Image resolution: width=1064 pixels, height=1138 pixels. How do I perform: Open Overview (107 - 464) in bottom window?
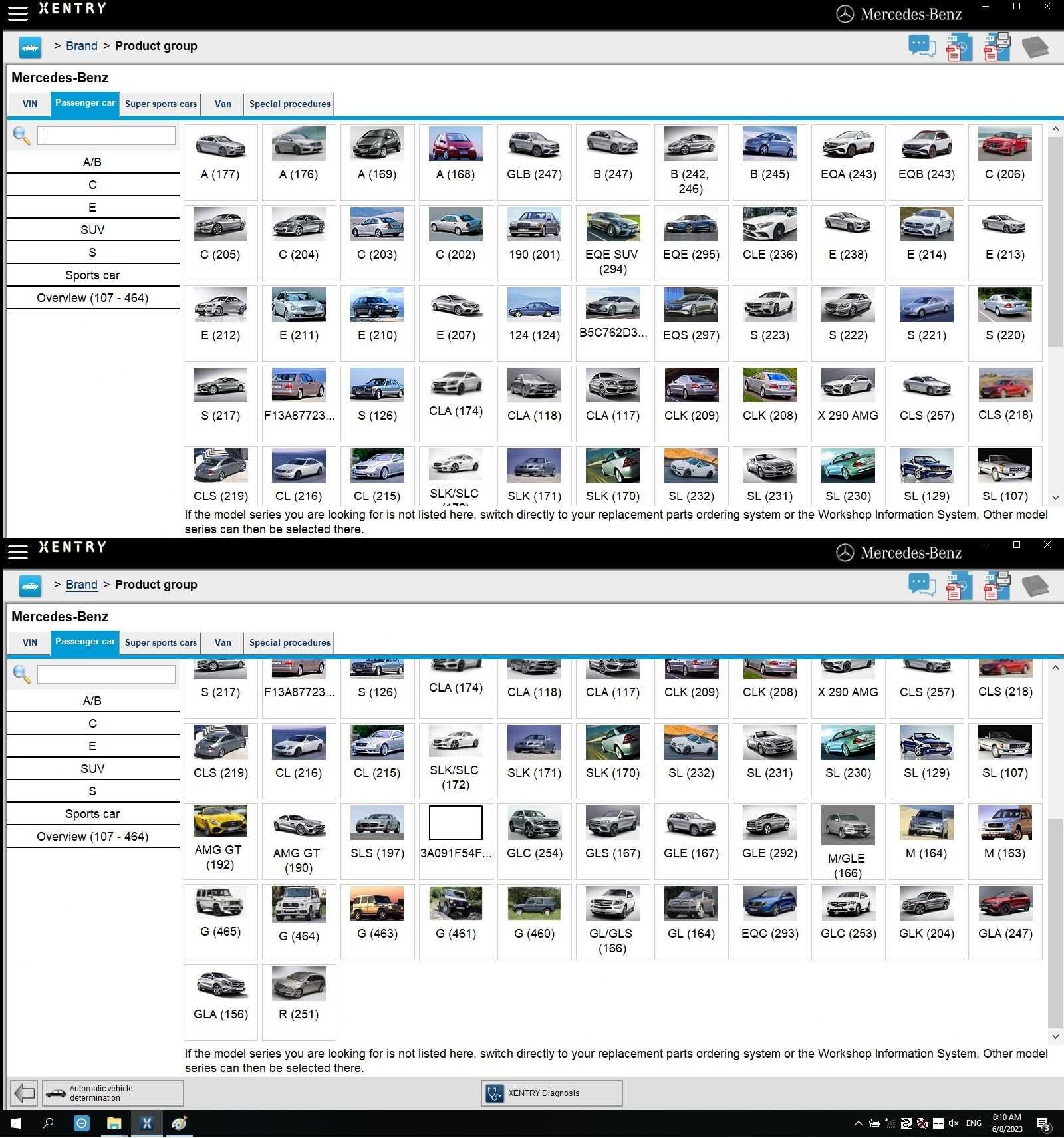coord(92,836)
